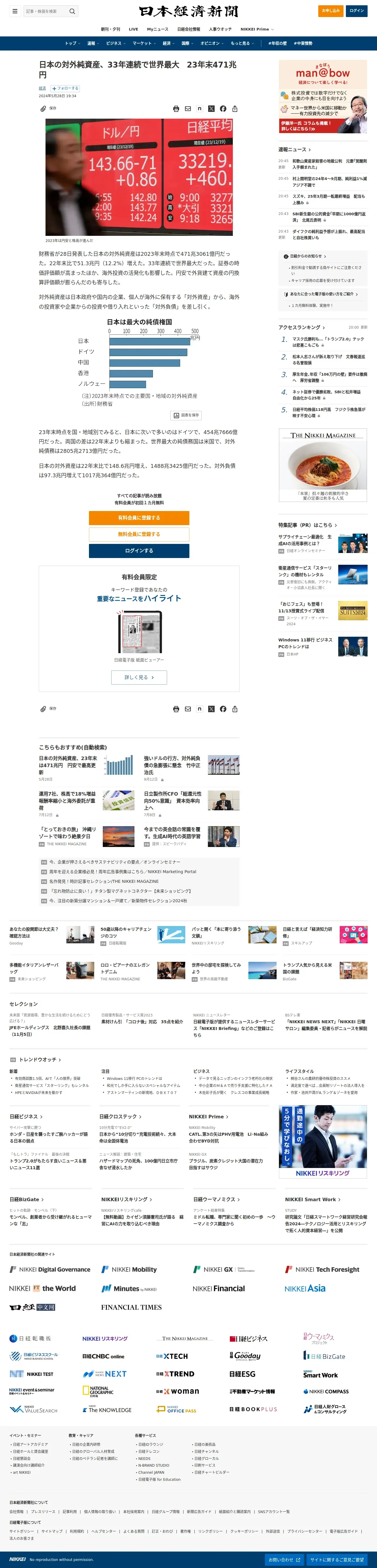Click the ログイン button in the header
The width and height of the screenshot is (377, 1568).
(x=357, y=10)
